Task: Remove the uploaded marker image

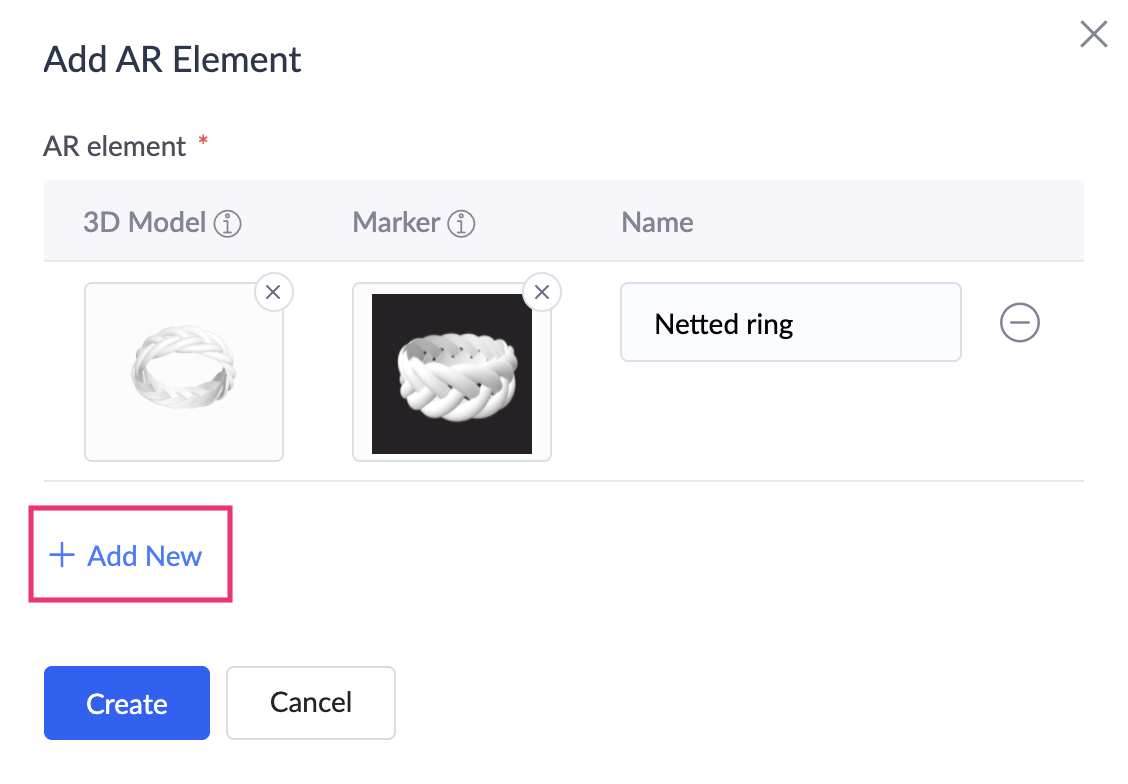Action: coord(542,292)
